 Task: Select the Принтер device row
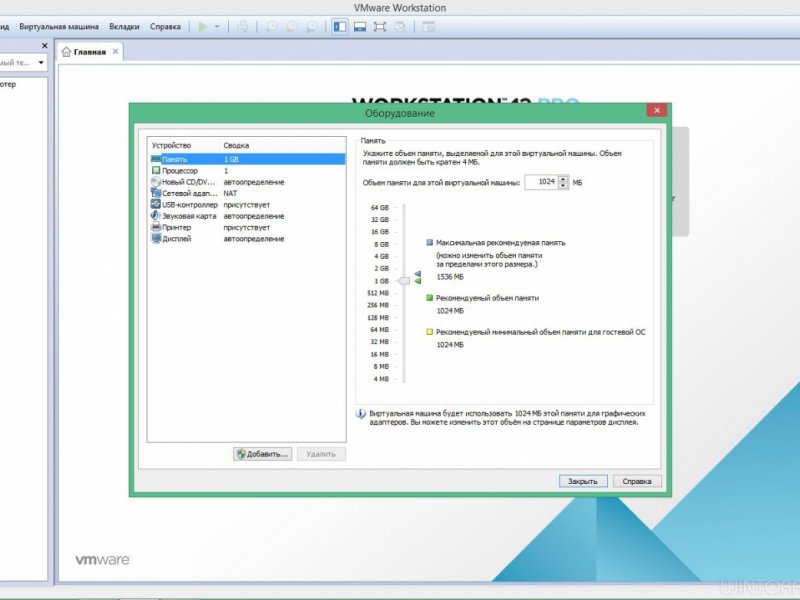click(x=247, y=228)
